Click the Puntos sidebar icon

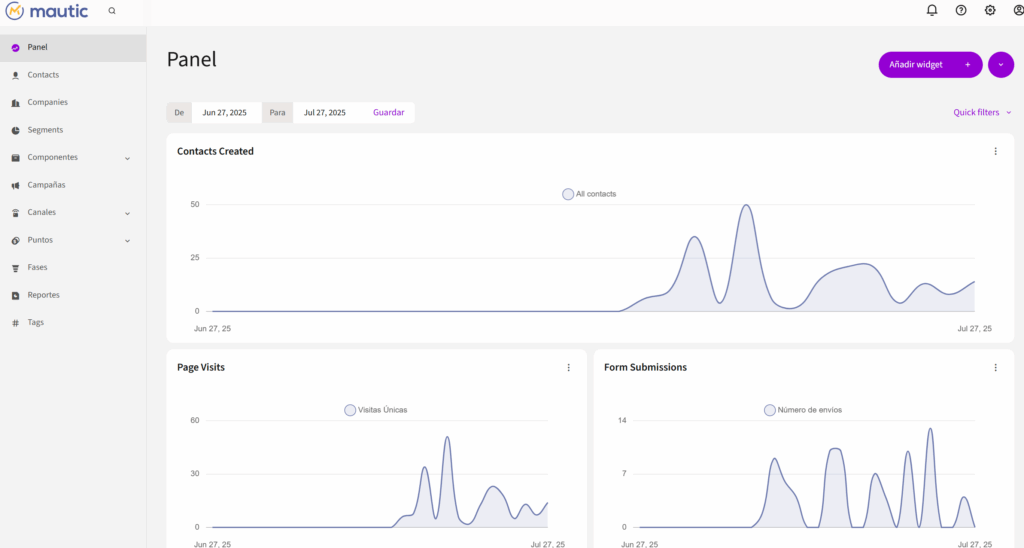click(16, 240)
